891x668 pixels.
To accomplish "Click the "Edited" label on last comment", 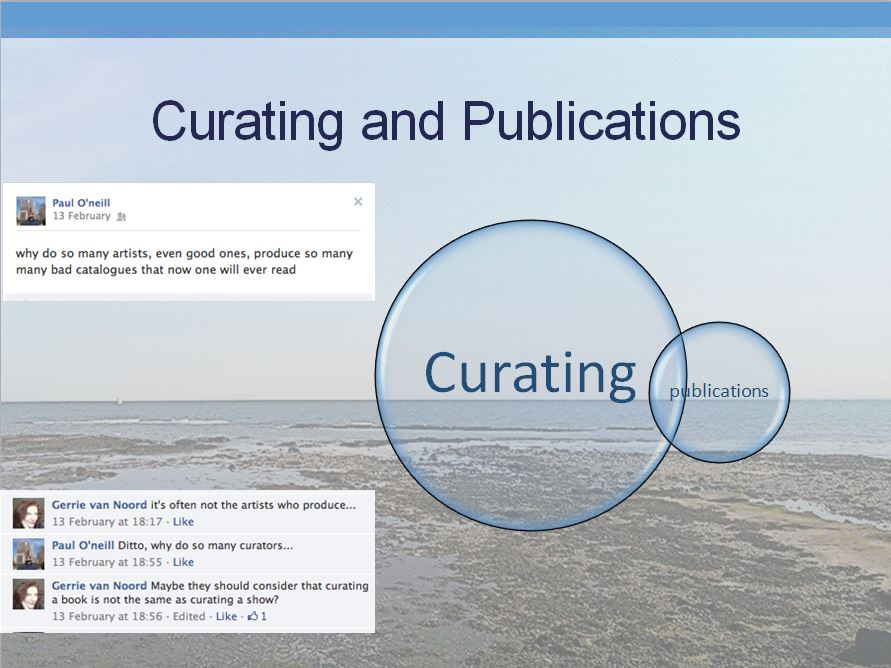I will point(189,617).
